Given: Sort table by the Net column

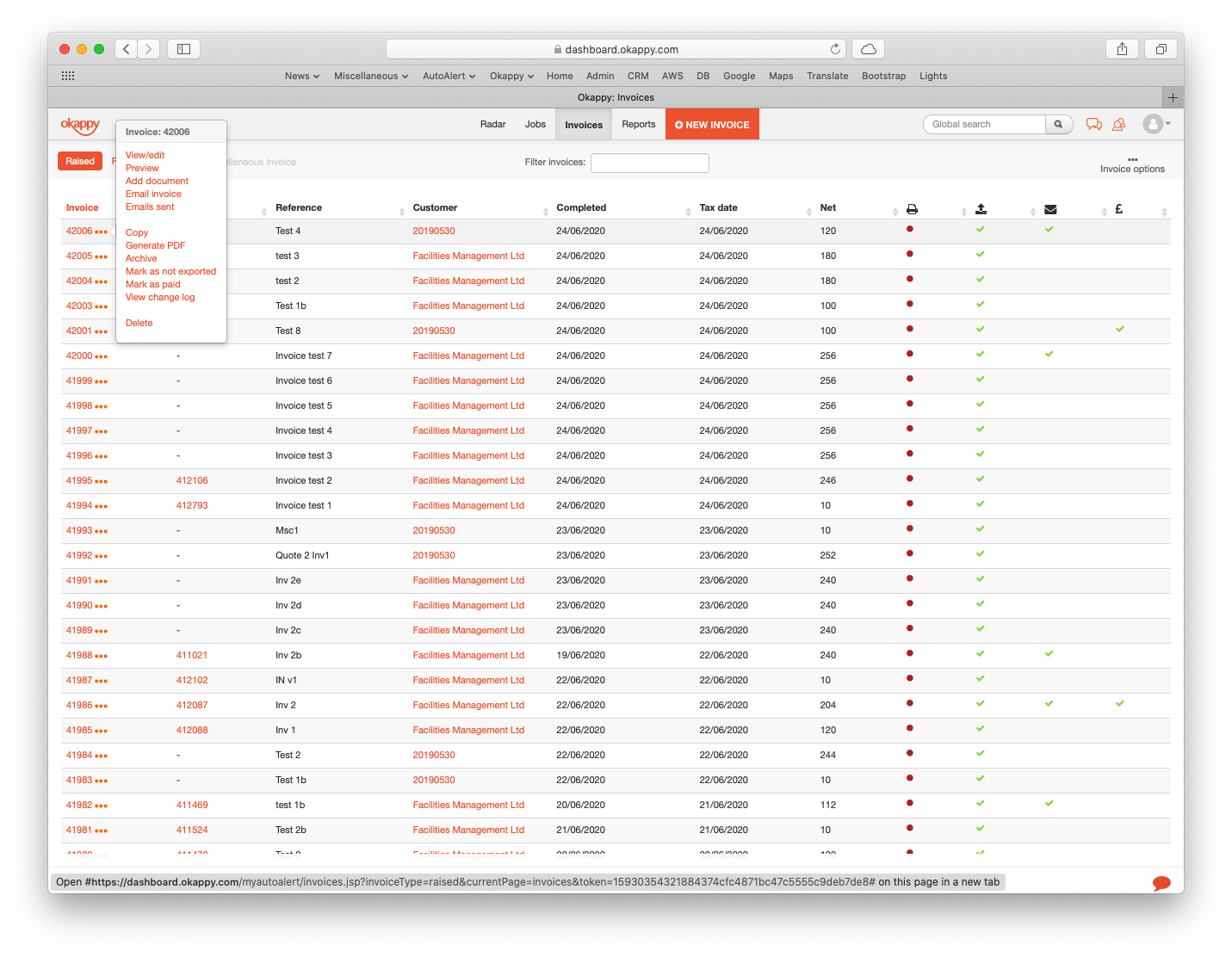Looking at the screenshot, I should coord(828,207).
